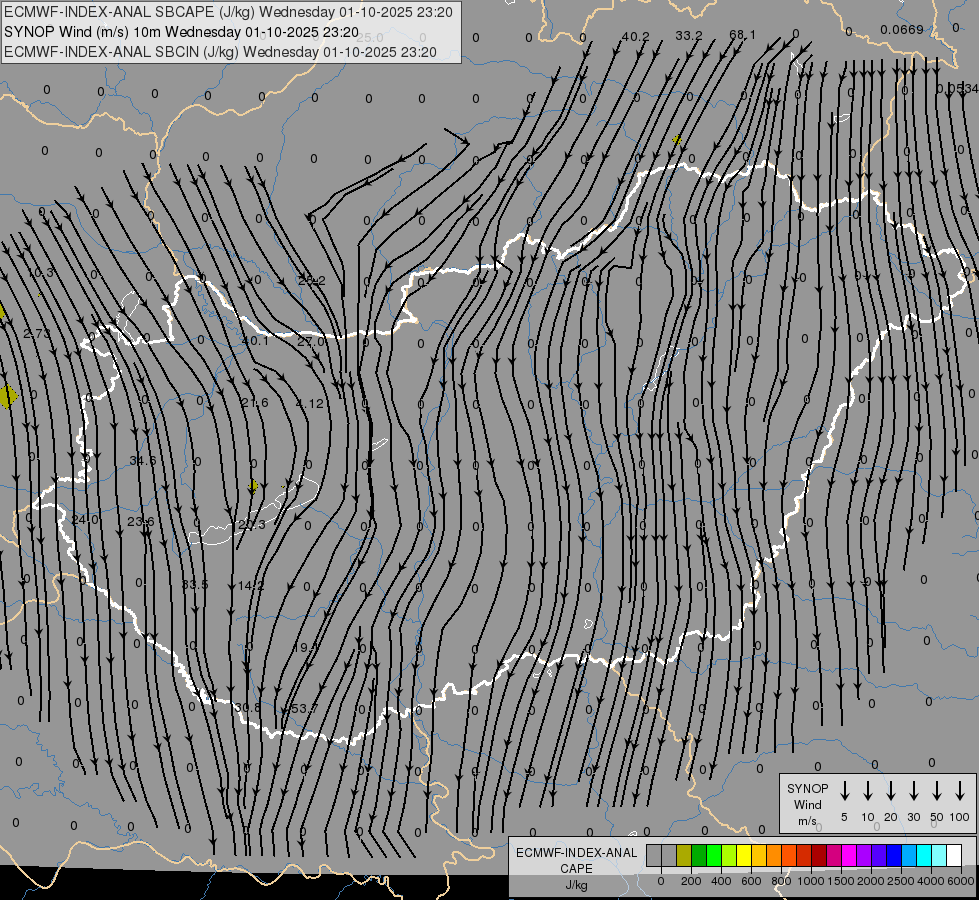Click the map value 28.2

[312, 281]
